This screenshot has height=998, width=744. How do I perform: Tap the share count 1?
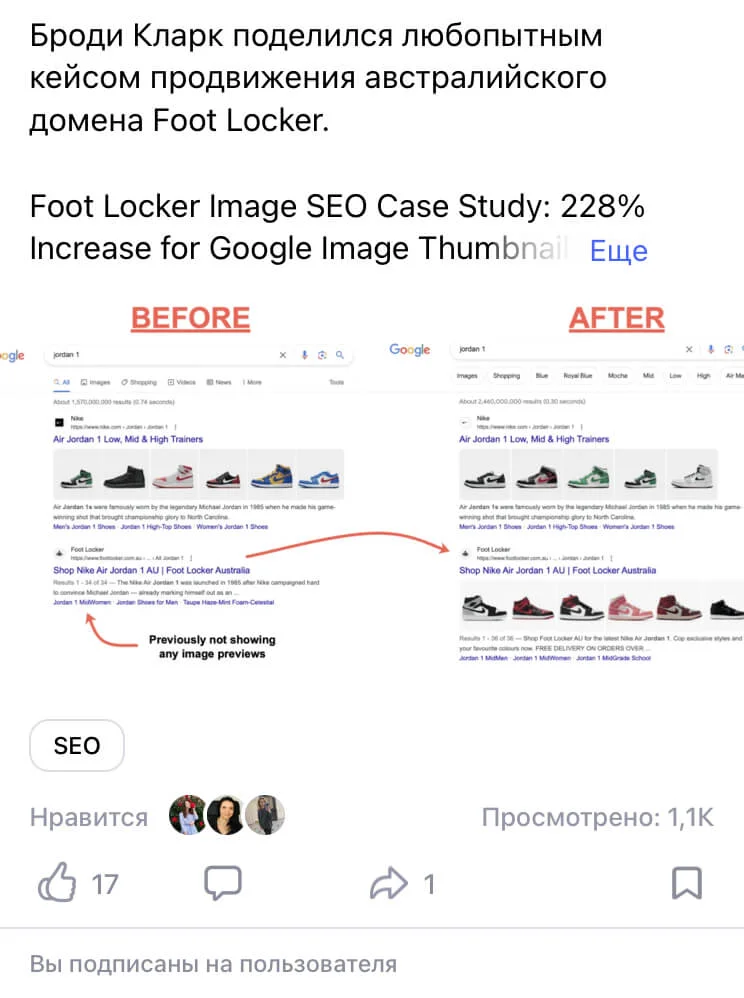tap(430, 884)
